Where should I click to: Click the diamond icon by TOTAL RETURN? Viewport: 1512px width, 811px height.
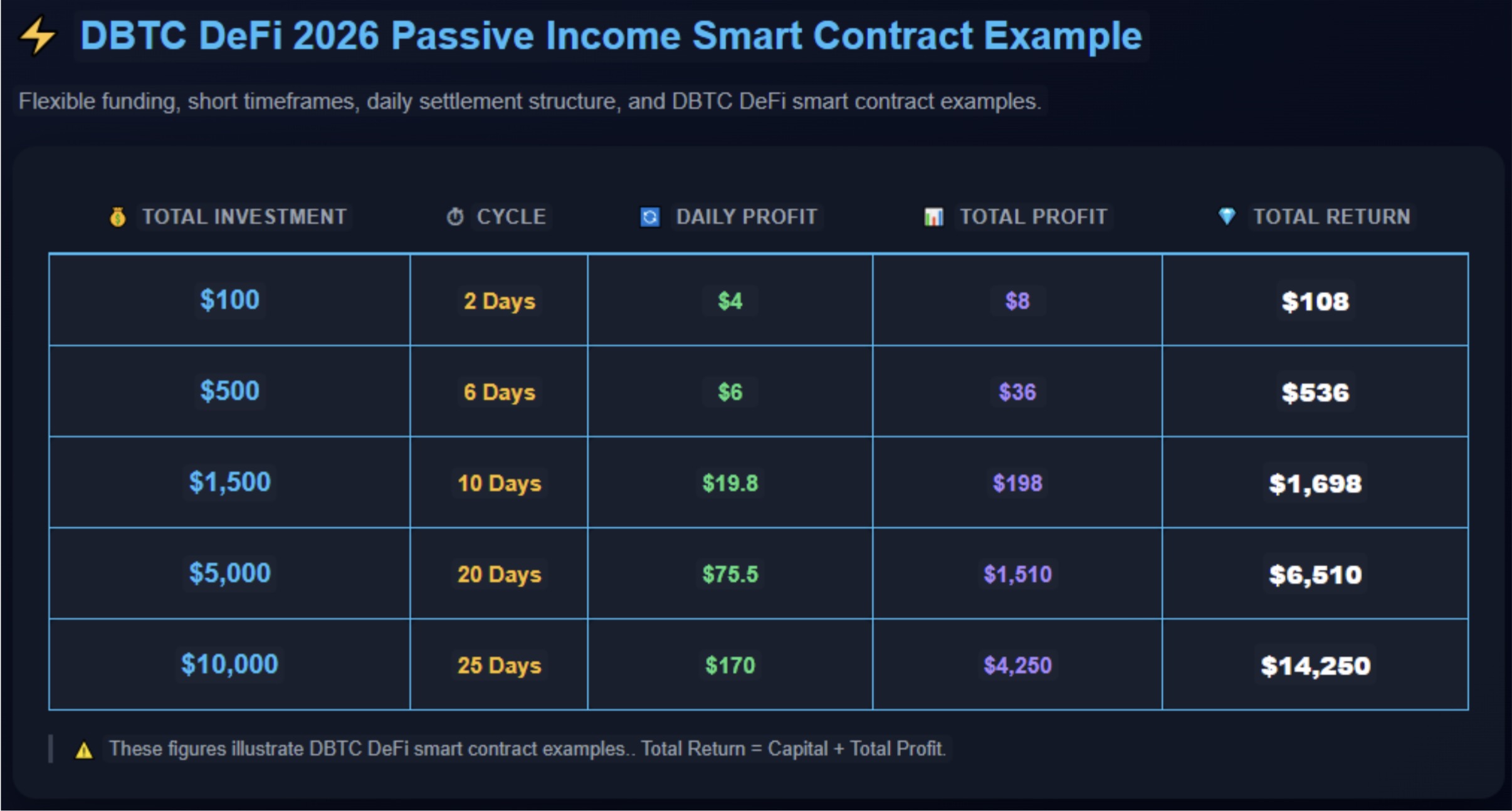[1227, 216]
